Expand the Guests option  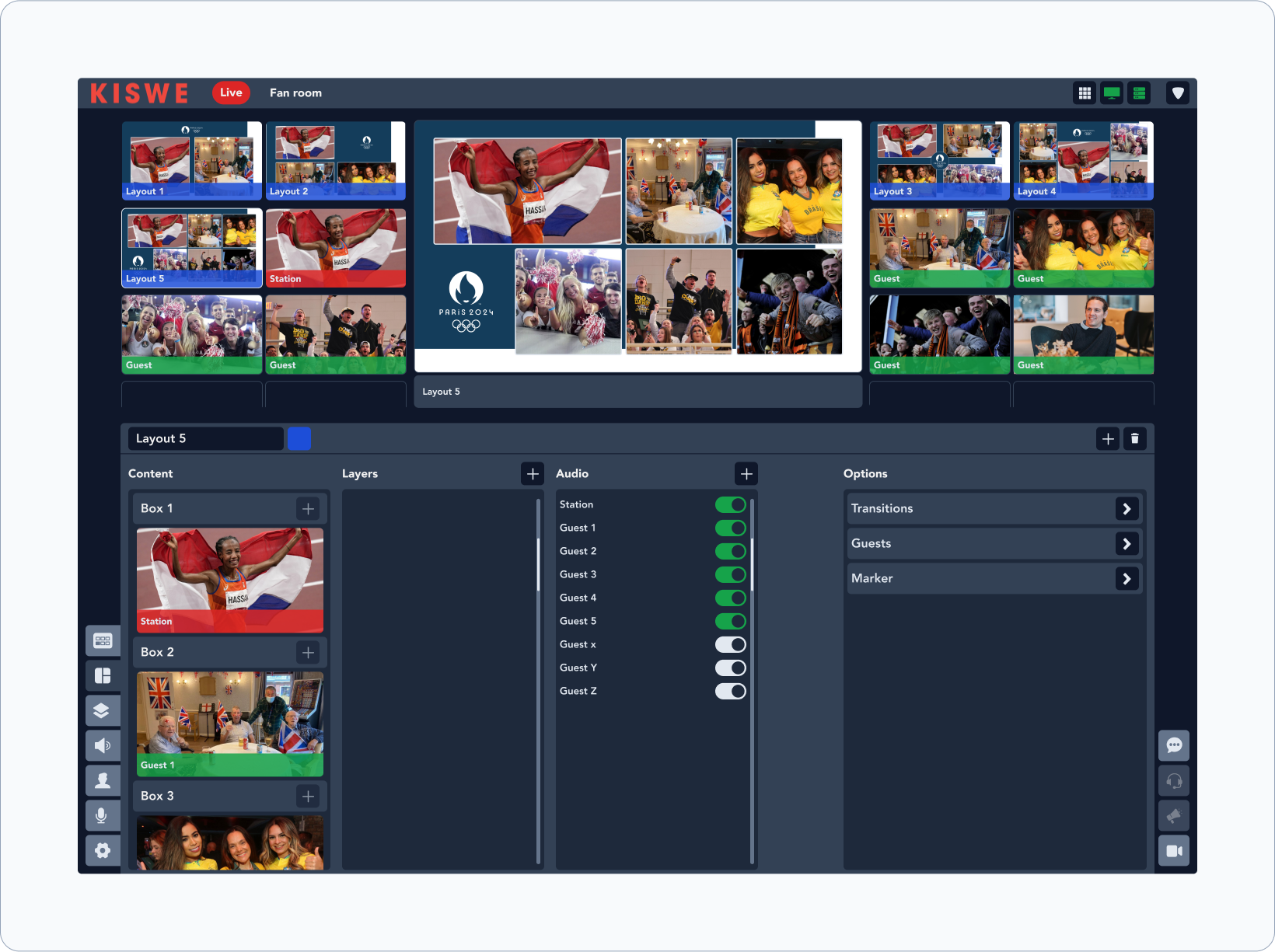click(x=1127, y=544)
